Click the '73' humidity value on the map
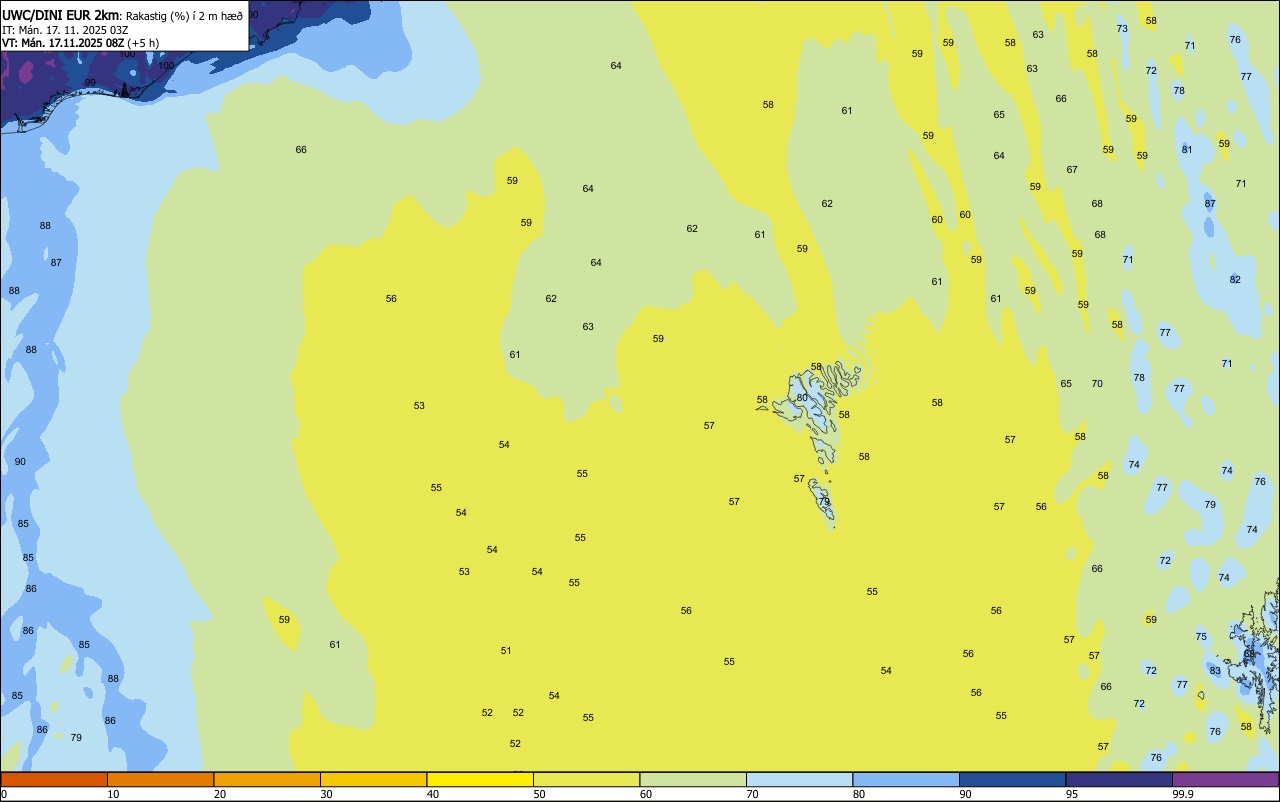 (x=1122, y=29)
